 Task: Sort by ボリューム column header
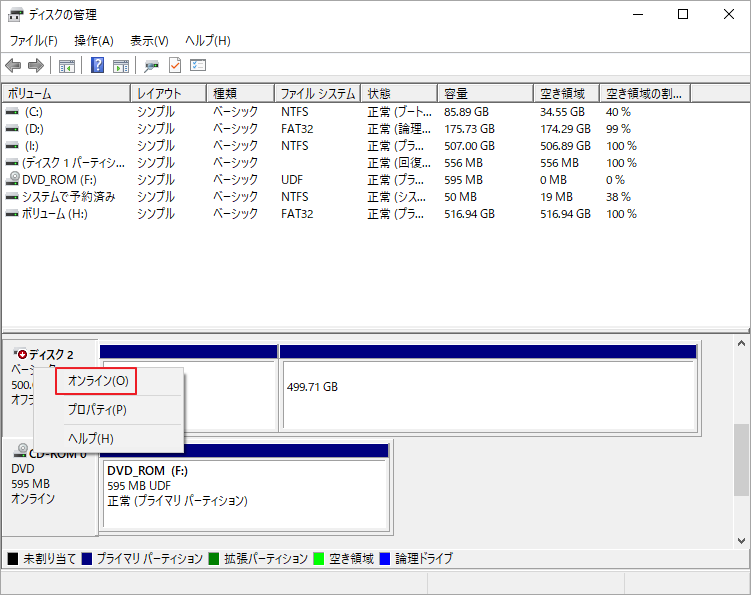pyautogui.click(x=66, y=93)
